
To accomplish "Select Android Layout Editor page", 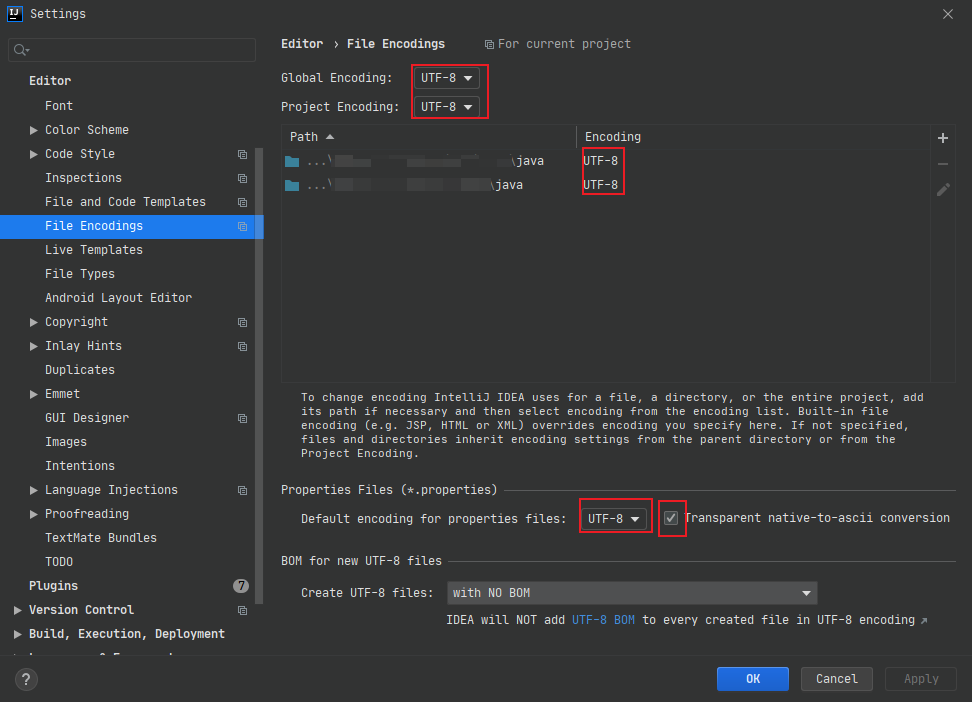I will tap(118, 298).
